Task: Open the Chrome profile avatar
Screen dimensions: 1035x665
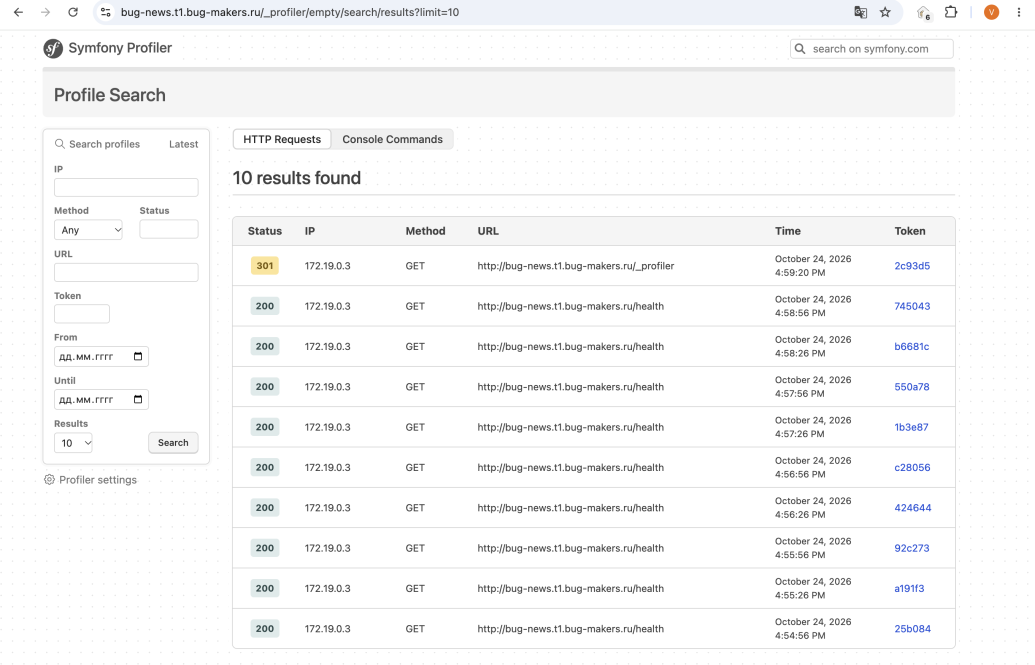Action: 991,12
